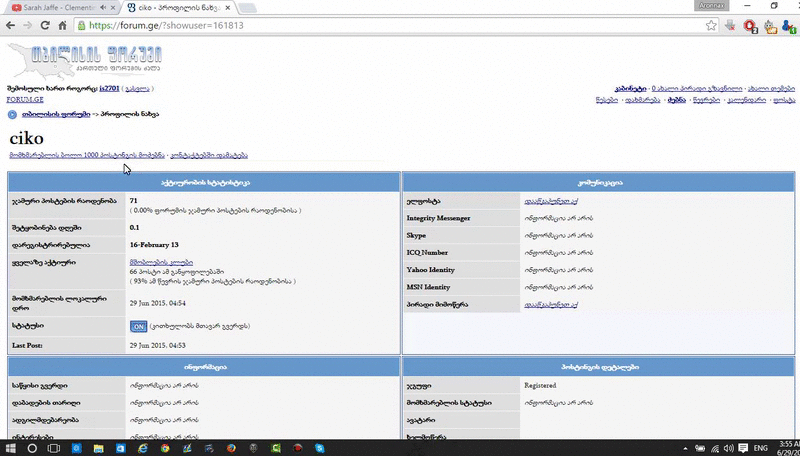
Task: Open Skype from the taskbar
Action: pyautogui.click(x=319, y=448)
